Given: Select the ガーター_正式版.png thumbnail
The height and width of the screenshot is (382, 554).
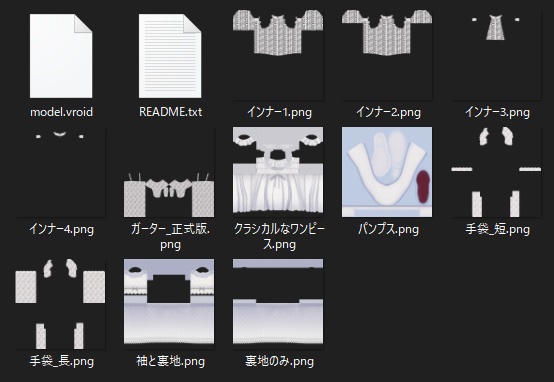Looking at the screenshot, I should click(x=169, y=172).
